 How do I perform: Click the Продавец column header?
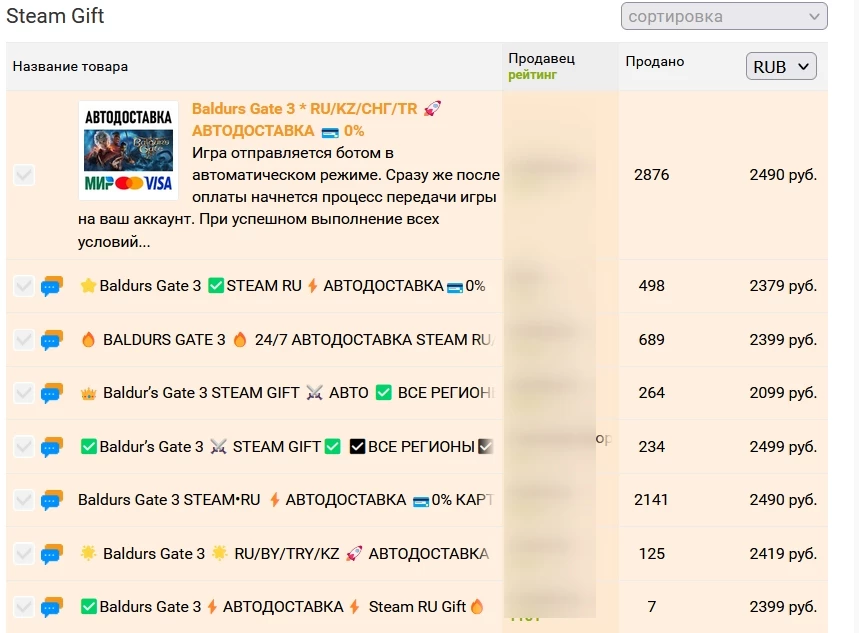(541, 58)
